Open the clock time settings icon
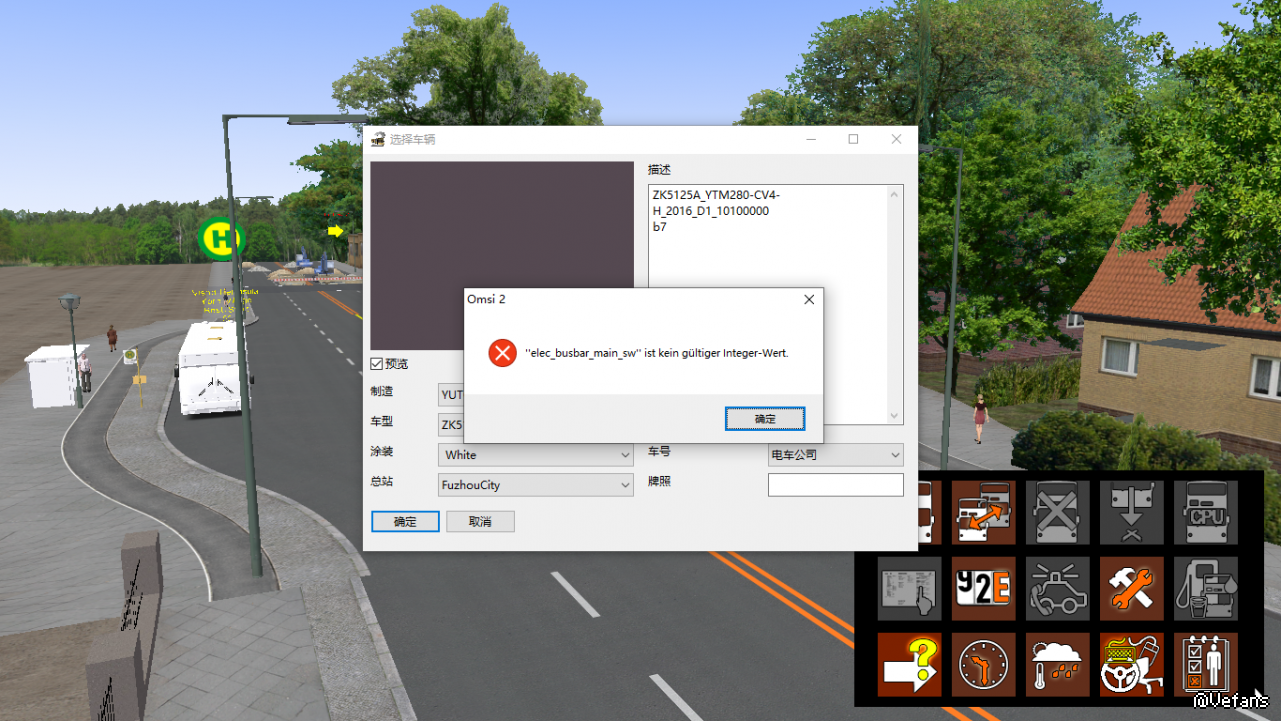Image resolution: width=1281 pixels, height=721 pixels. point(983,664)
